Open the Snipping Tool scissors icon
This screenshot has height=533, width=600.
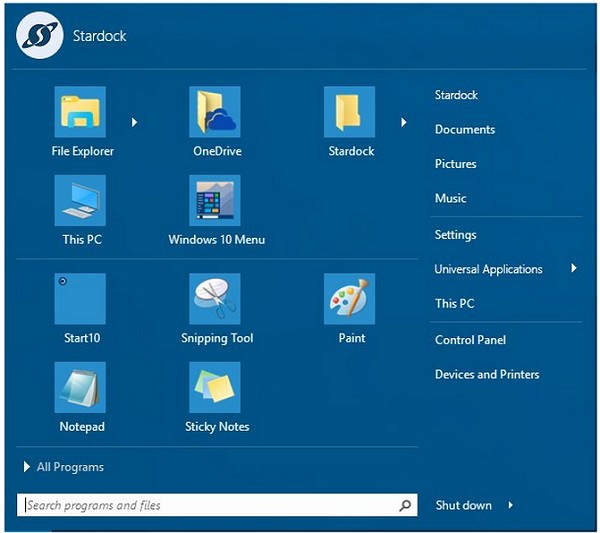coord(215,299)
